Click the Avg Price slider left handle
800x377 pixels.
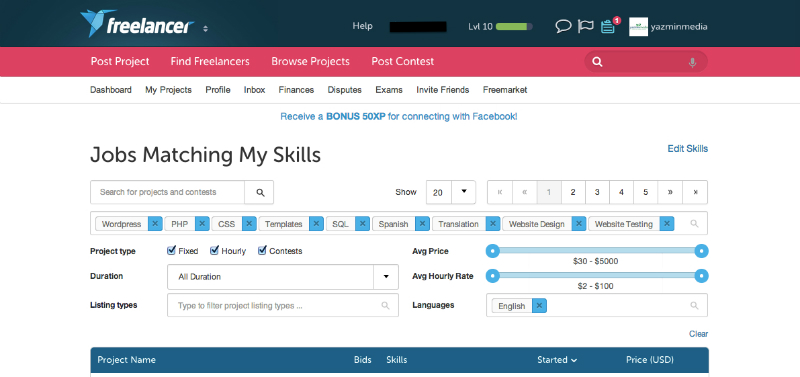492,251
